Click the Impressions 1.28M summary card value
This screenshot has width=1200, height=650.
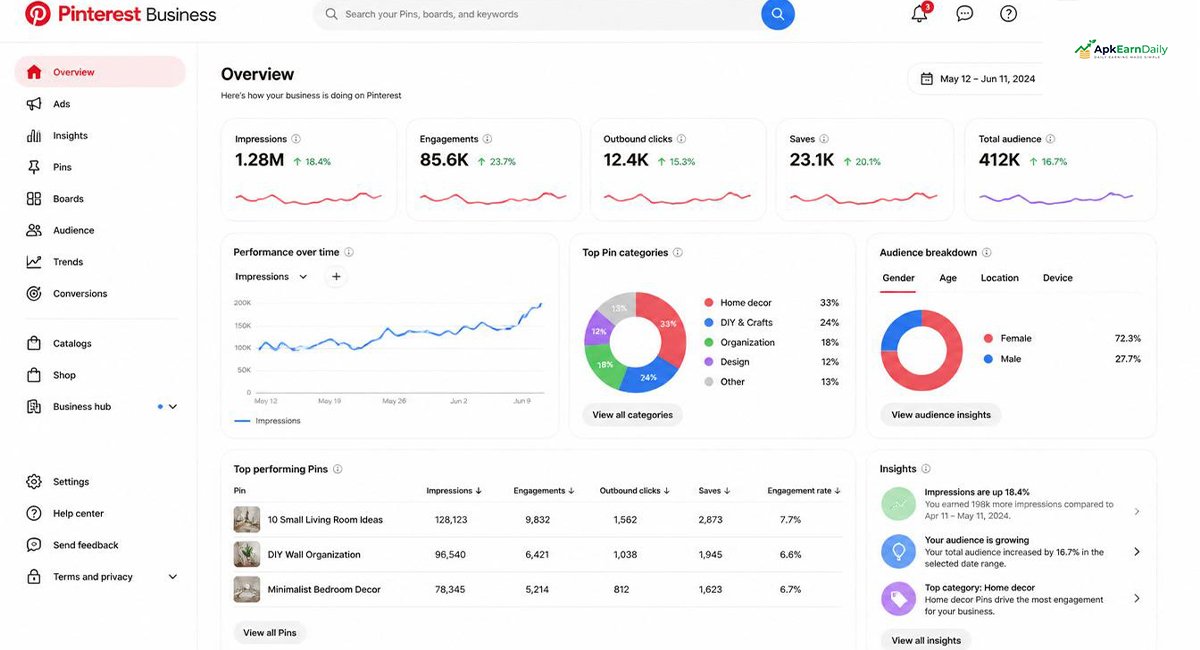coord(260,161)
